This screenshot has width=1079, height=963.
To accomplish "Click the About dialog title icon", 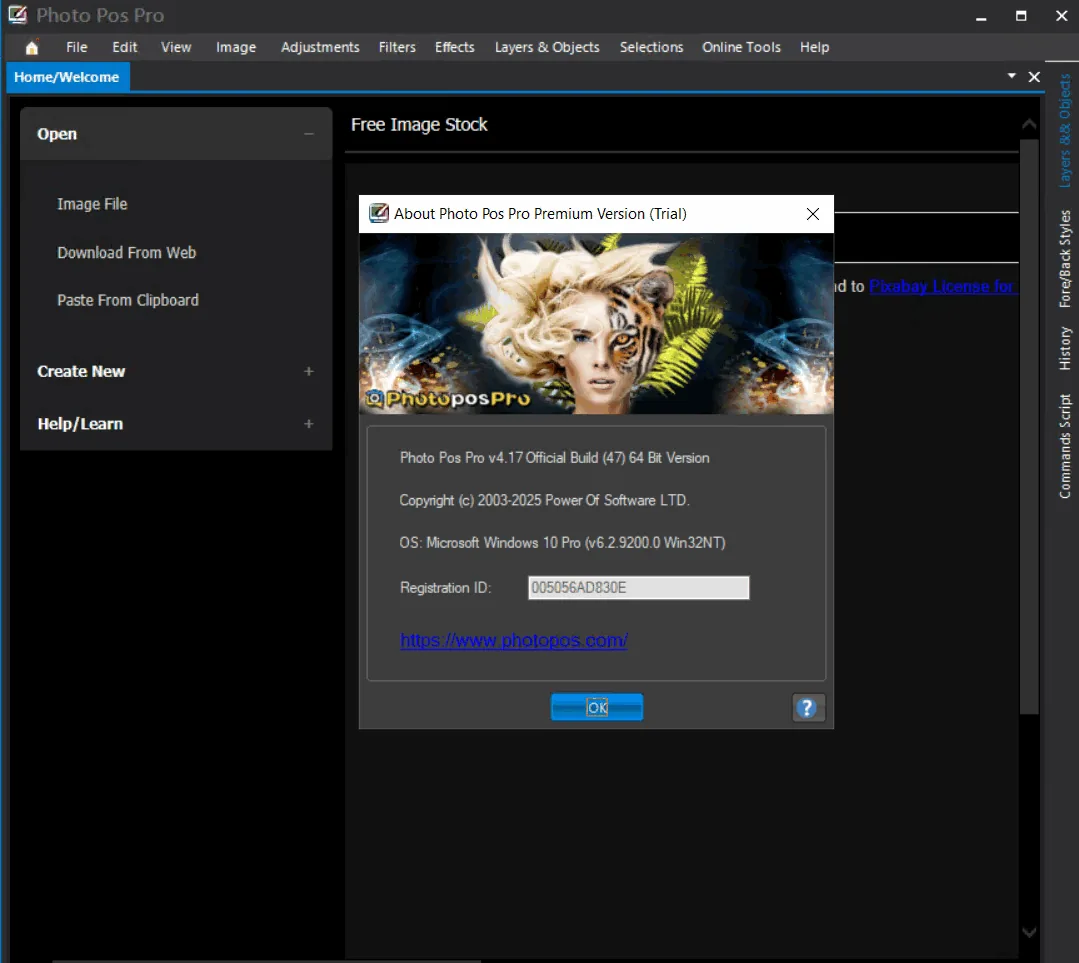I will [378, 213].
